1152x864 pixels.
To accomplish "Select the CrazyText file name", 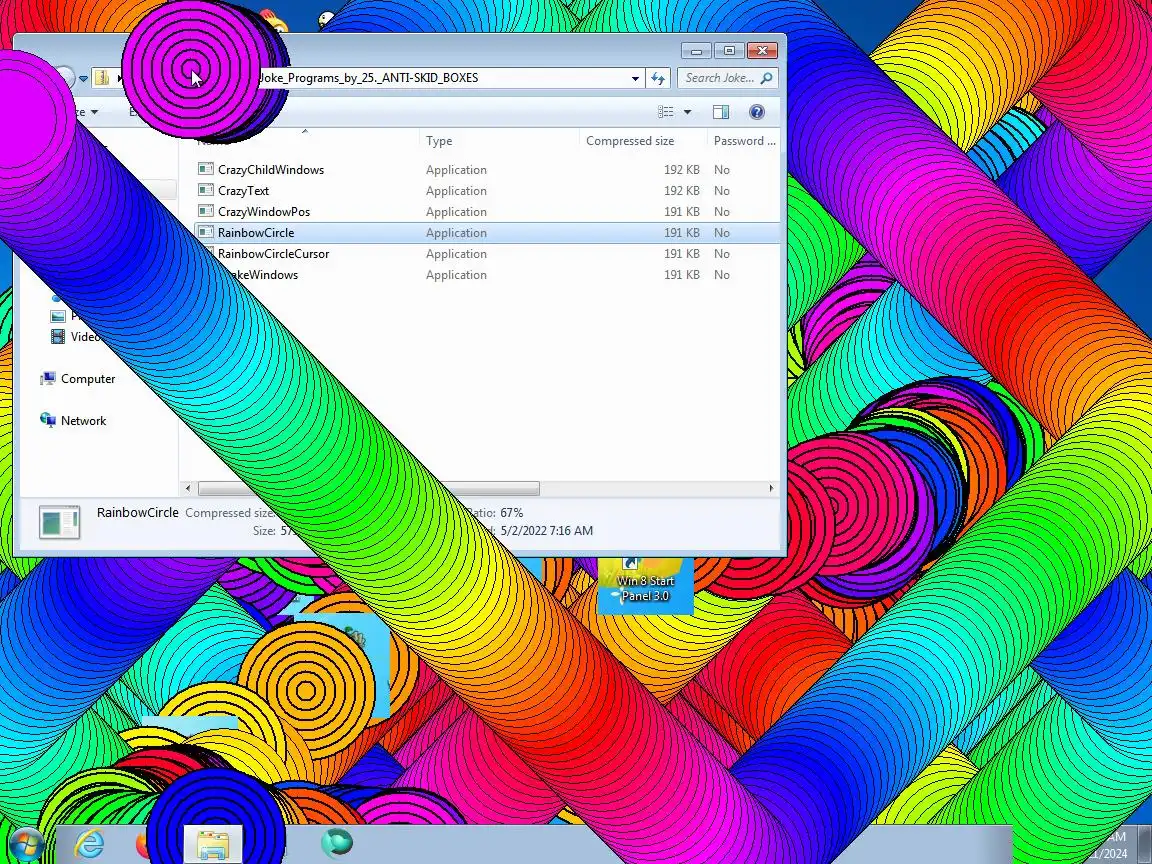I will coord(243,191).
